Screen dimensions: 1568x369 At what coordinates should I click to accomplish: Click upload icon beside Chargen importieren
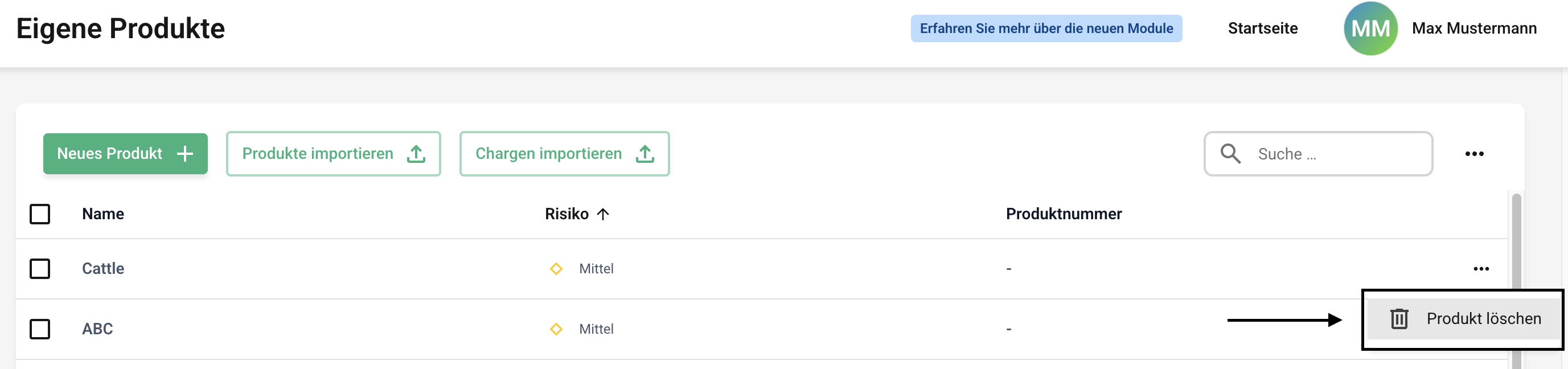click(x=645, y=154)
